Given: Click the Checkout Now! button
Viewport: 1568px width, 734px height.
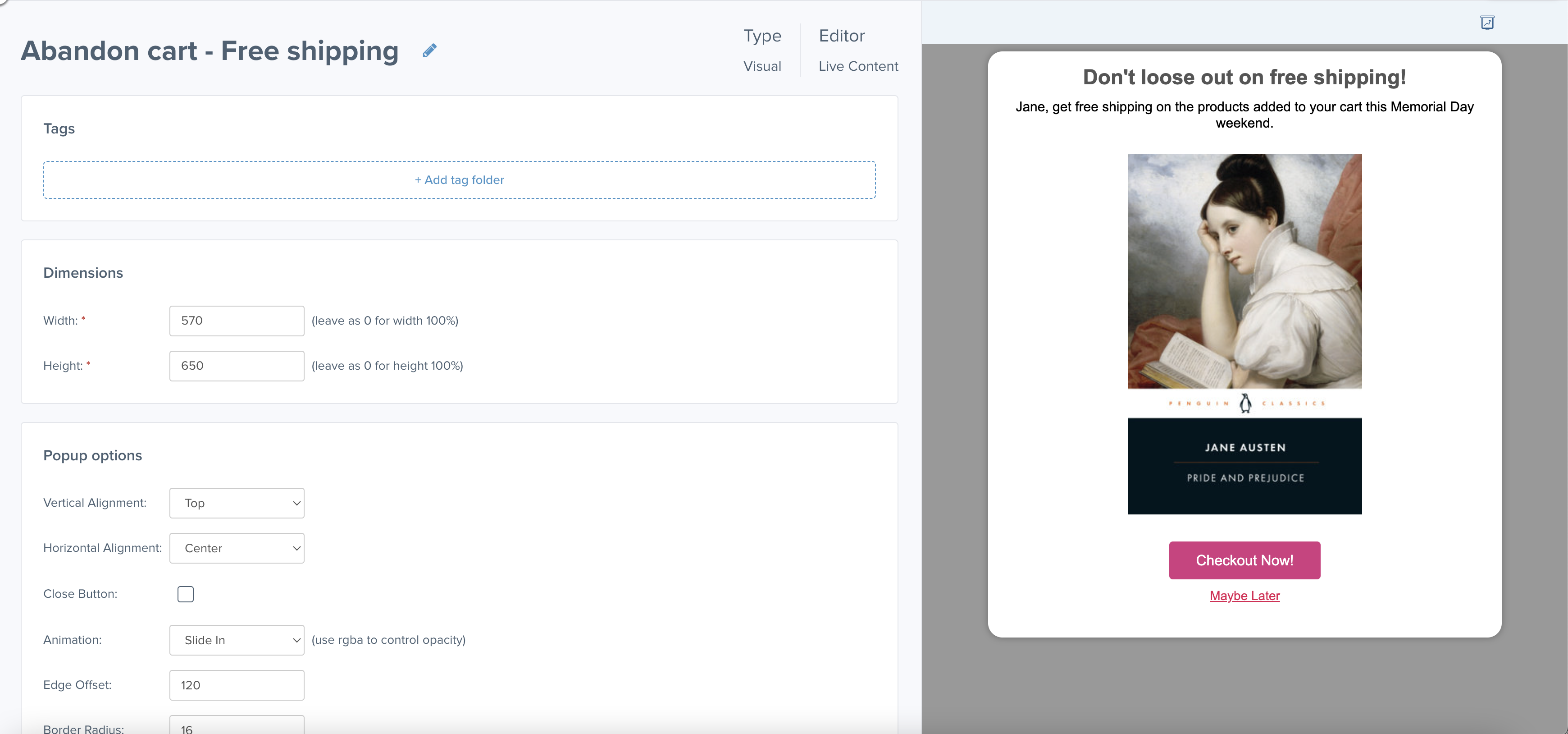Looking at the screenshot, I should (x=1245, y=560).
